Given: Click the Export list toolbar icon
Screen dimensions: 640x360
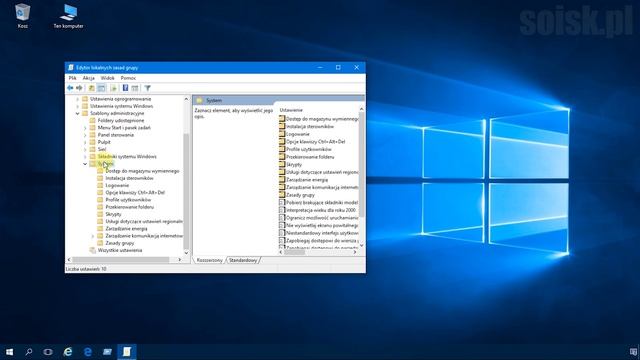Looking at the screenshot, I should point(113,88).
